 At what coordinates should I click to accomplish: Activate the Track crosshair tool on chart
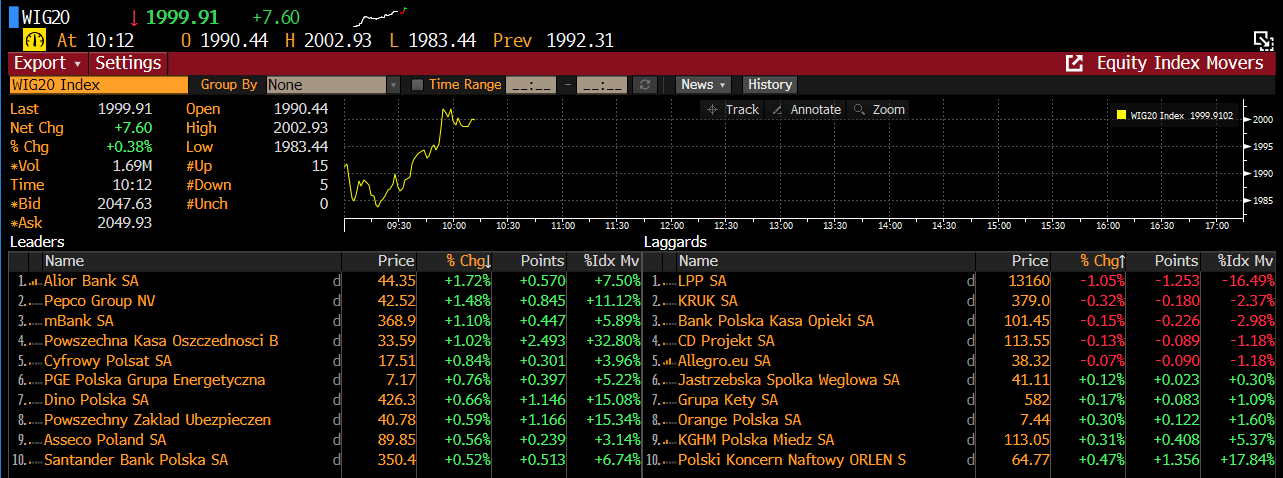point(733,110)
